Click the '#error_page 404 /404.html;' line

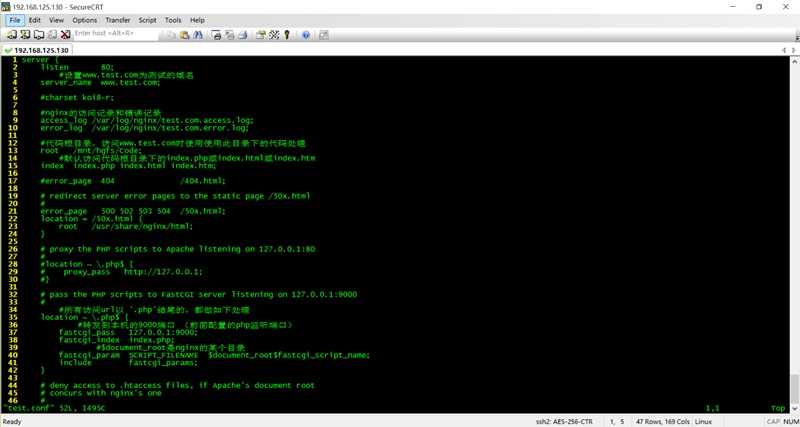133,181
